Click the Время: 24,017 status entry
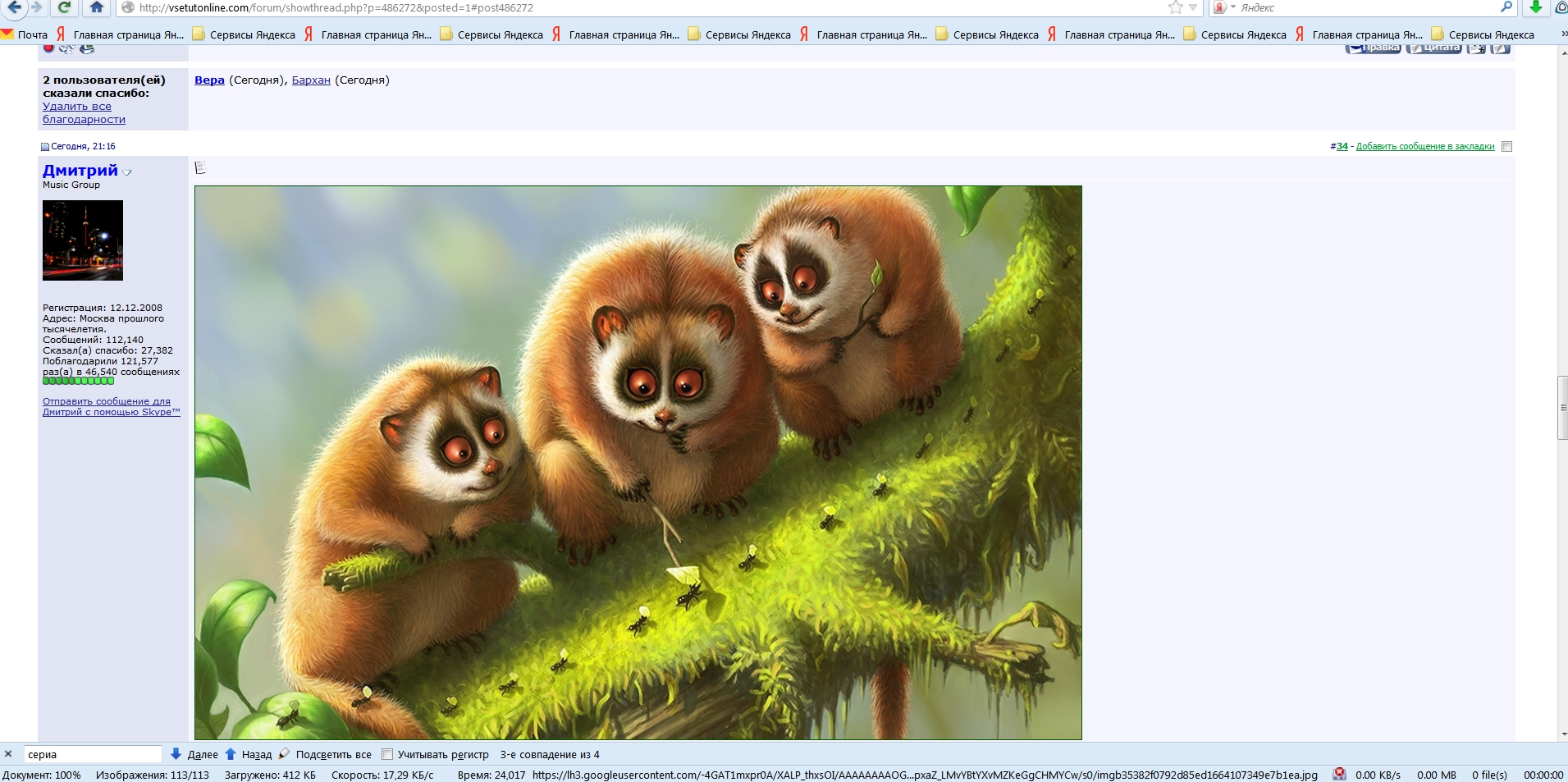 click(x=491, y=775)
